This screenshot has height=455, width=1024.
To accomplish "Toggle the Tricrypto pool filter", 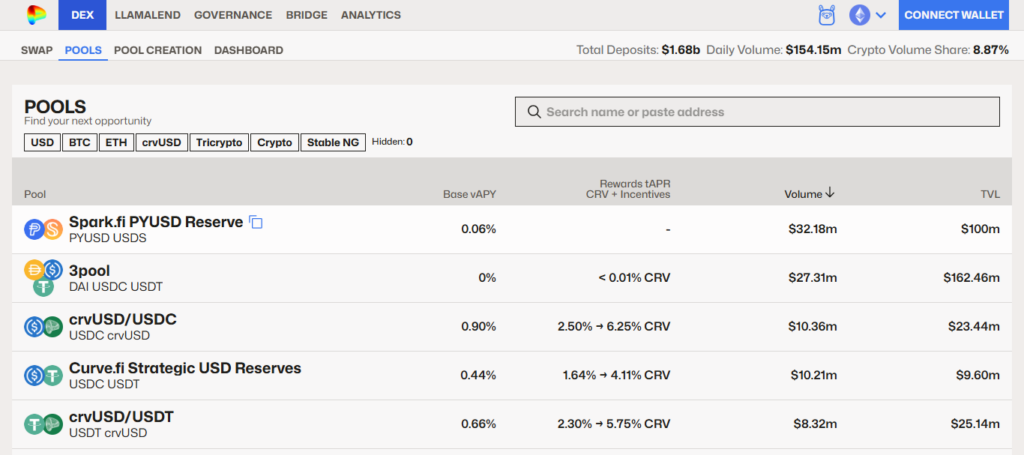I will tap(219, 142).
